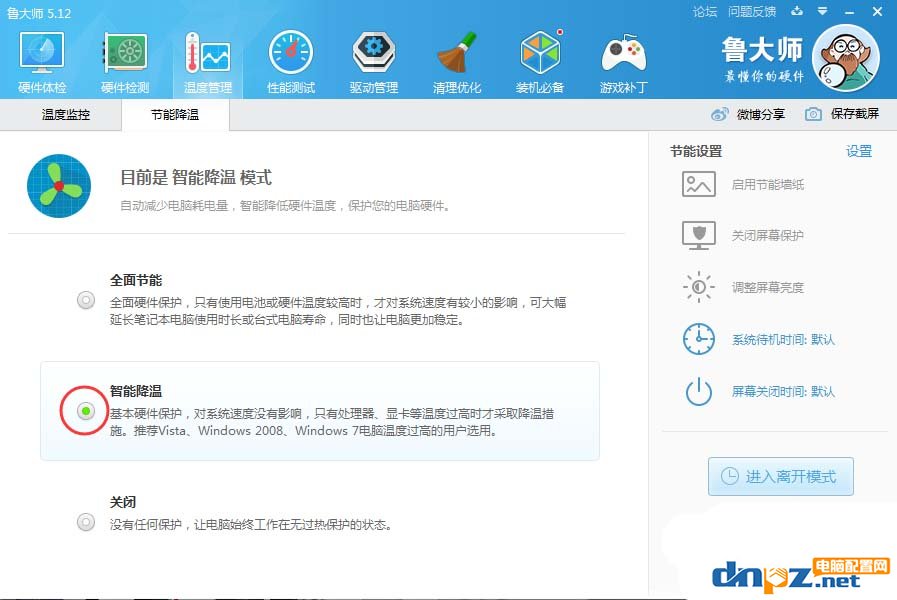The image size is (897, 600).
Task: Select the 温度管理 thermometer icon
Action: 208,53
